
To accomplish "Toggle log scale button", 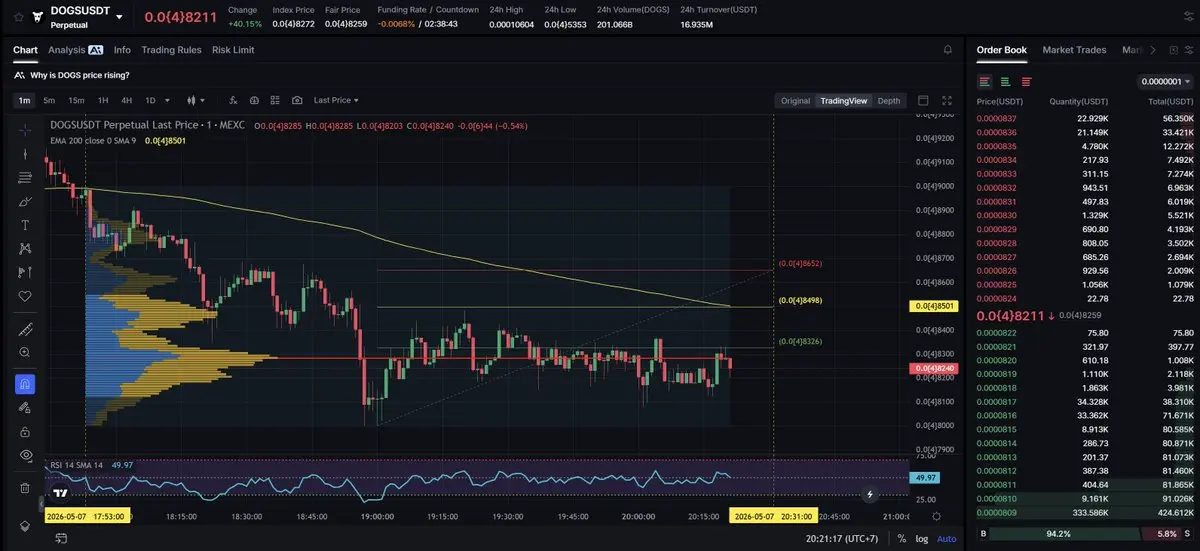I will pyautogui.click(x=921, y=538).
